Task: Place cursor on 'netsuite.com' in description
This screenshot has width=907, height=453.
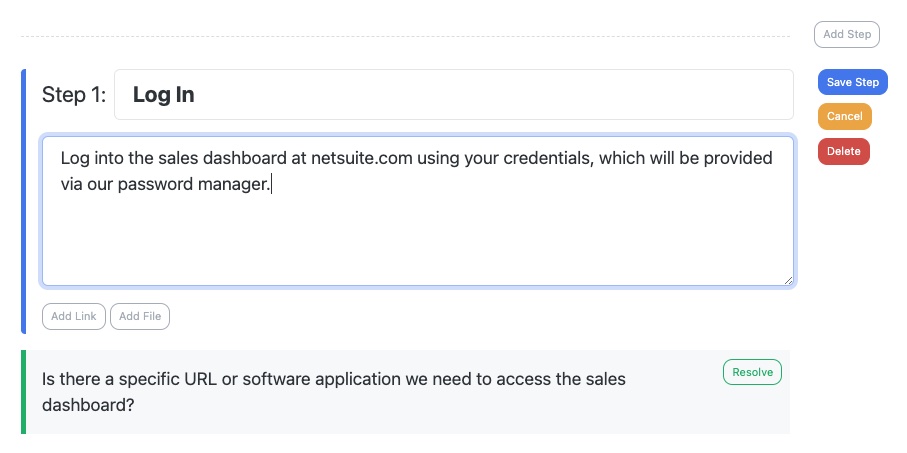Action: 362,158
